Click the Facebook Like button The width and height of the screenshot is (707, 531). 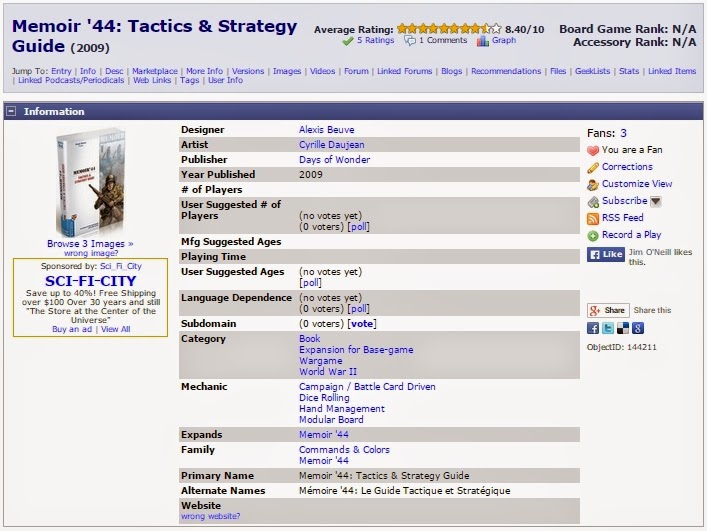[x=606, y=254]
